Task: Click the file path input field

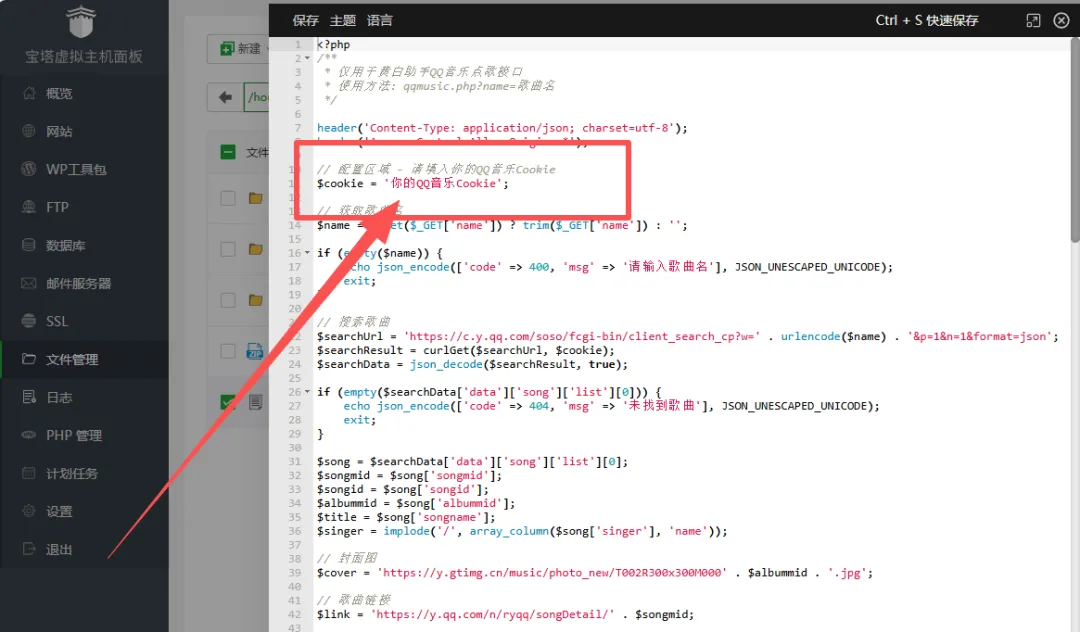Action: click(256, 97)
